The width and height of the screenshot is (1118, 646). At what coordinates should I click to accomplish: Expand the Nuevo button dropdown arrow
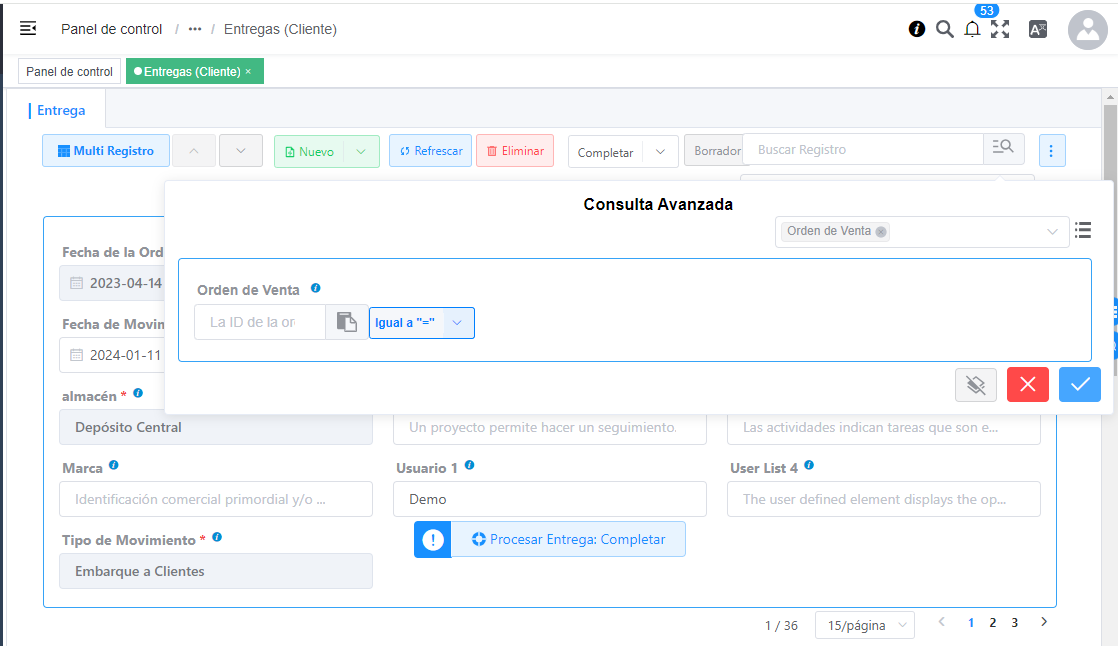point(361,151)
